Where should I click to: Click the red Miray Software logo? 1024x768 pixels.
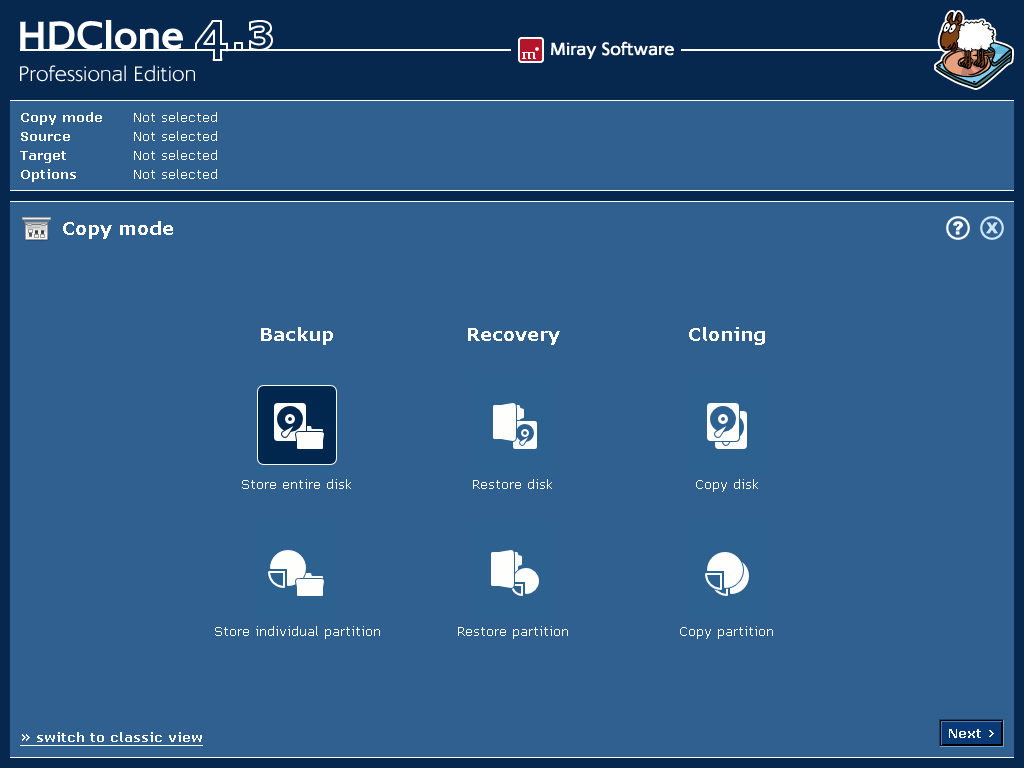pos(530,50)
